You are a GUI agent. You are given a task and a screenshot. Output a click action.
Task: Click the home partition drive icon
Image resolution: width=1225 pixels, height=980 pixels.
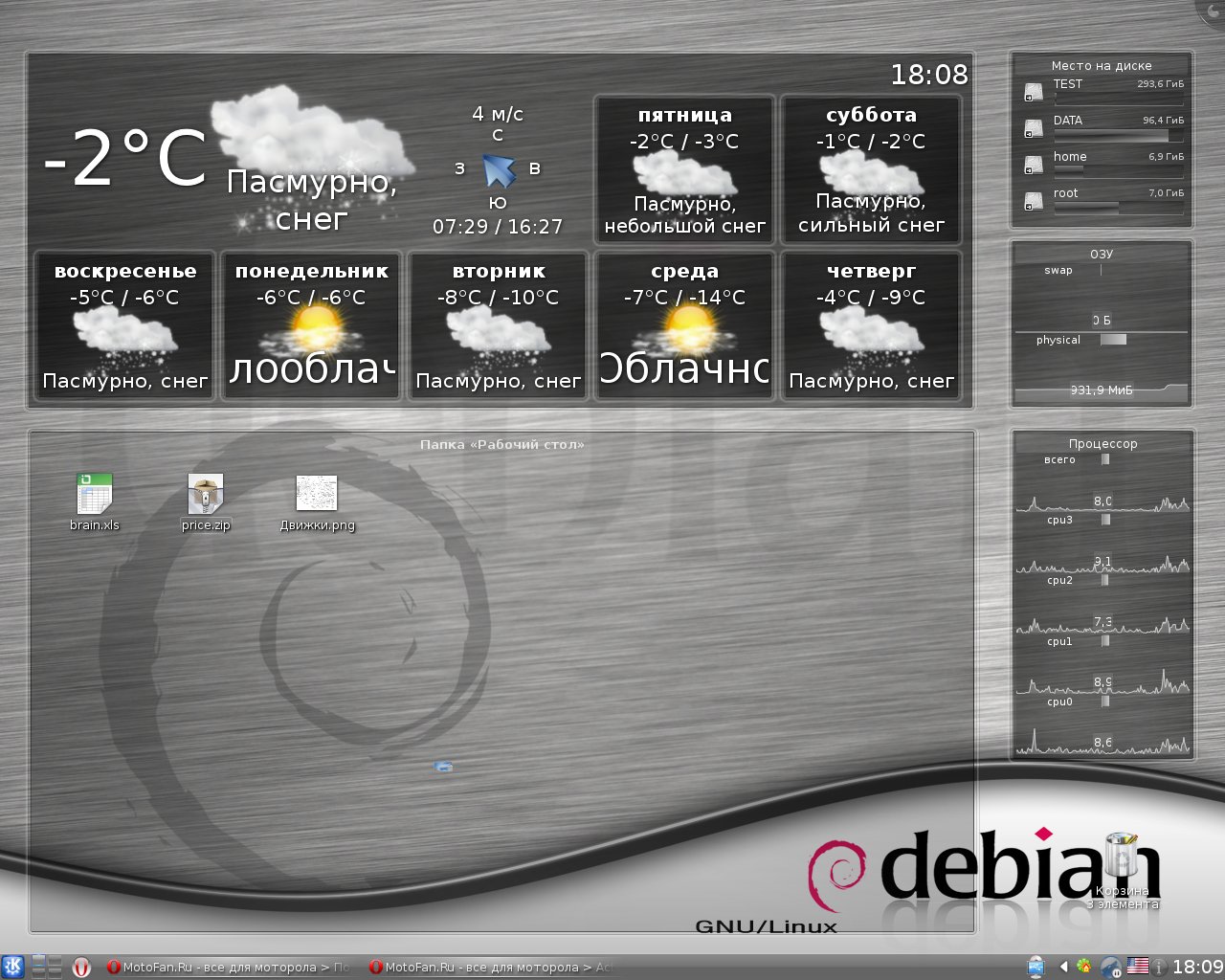(x=1034, y=165)
